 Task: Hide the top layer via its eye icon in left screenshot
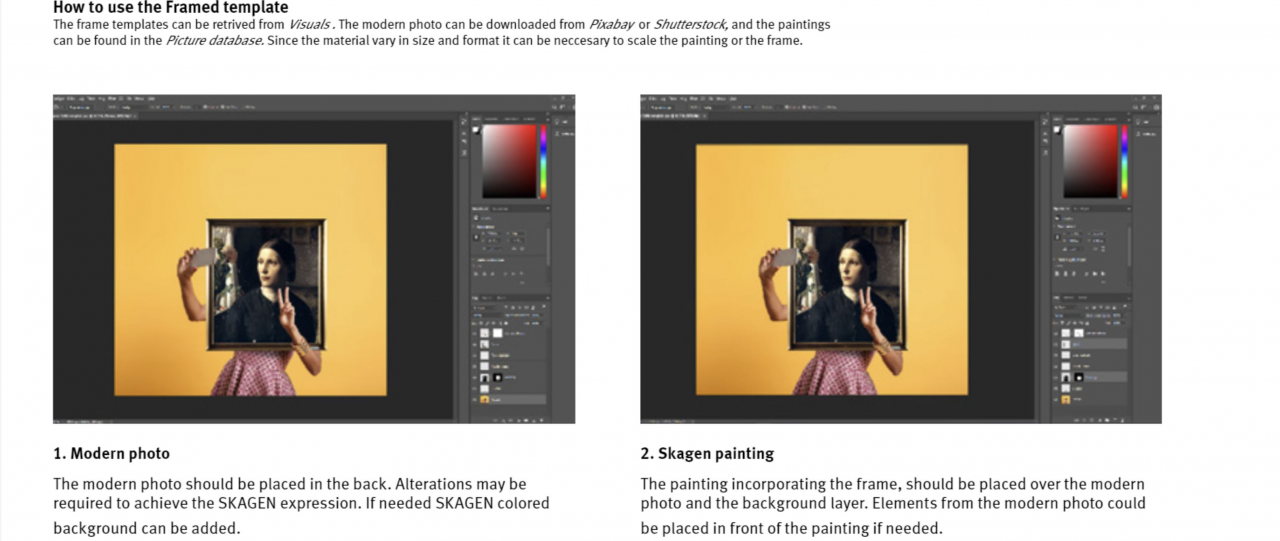coord(475,332)
